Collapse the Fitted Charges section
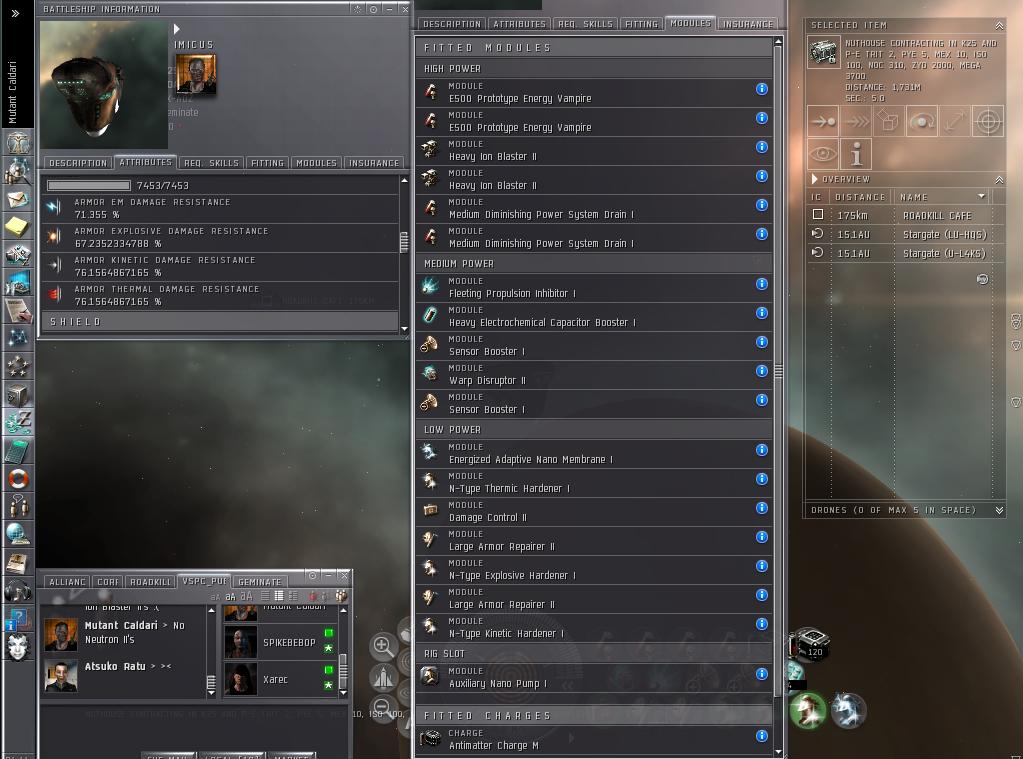The width and height of the screenshot is (1023, 759). pyautogui.click(x=594, y=716)
